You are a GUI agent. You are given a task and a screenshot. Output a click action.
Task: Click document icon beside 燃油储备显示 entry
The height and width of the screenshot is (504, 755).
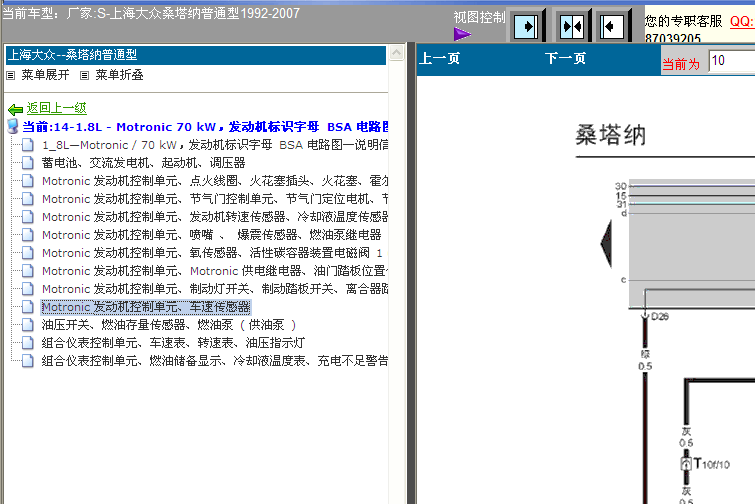pyautogui.click(x=28, y=361)
